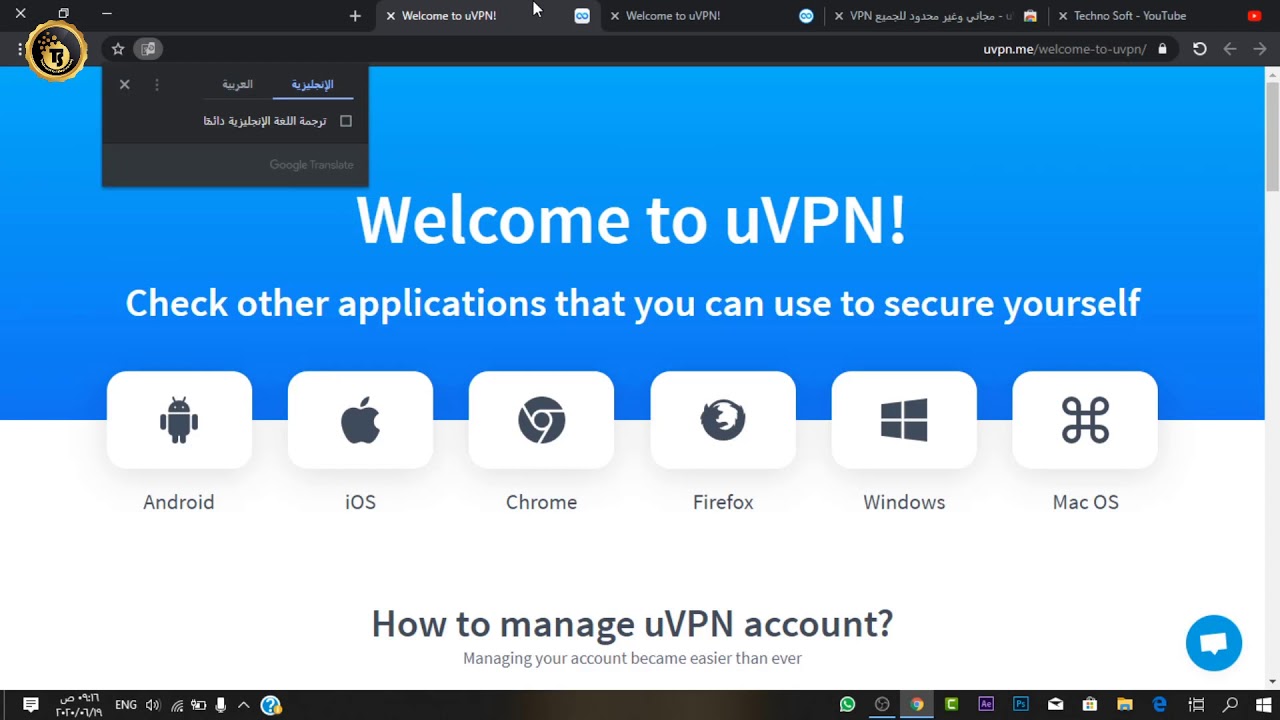Close the Google Translate popup

pos(125,85)
